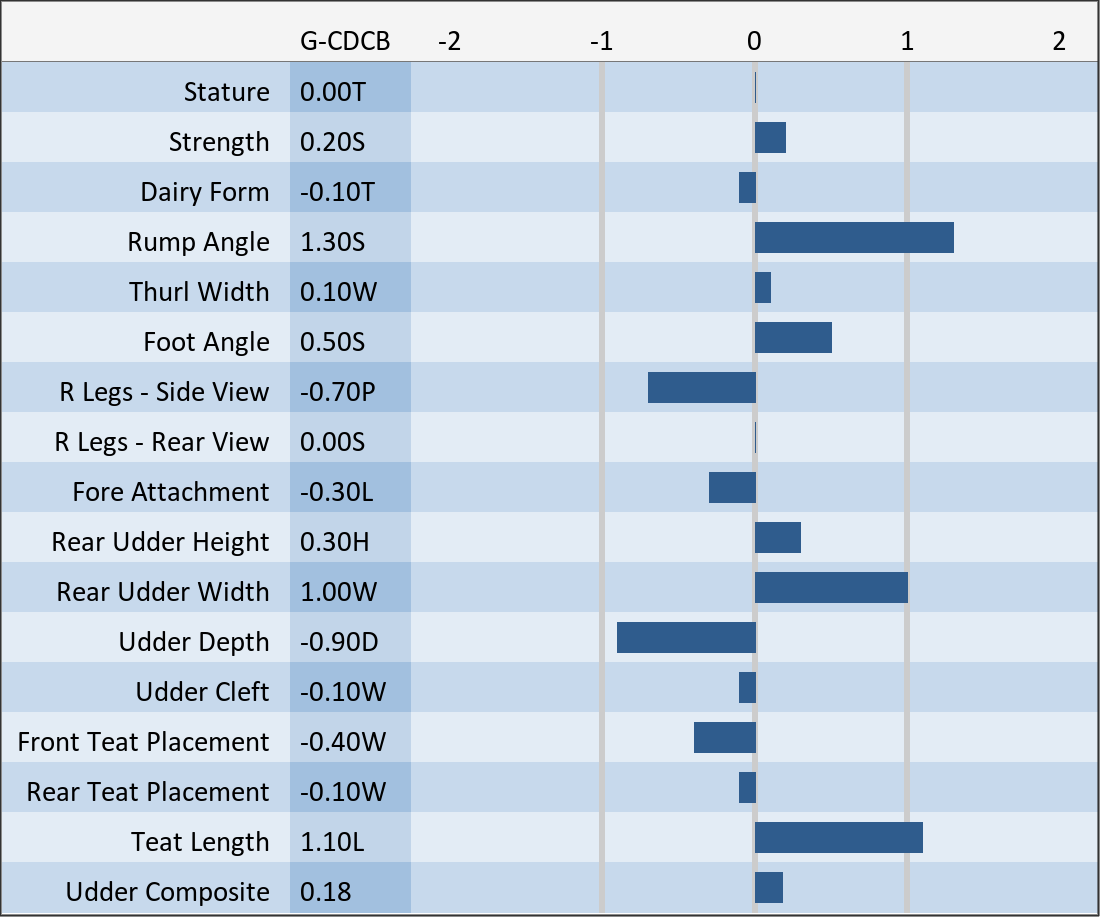
Task: Click the Udder Depth negative bar
Action: (686, 638)
